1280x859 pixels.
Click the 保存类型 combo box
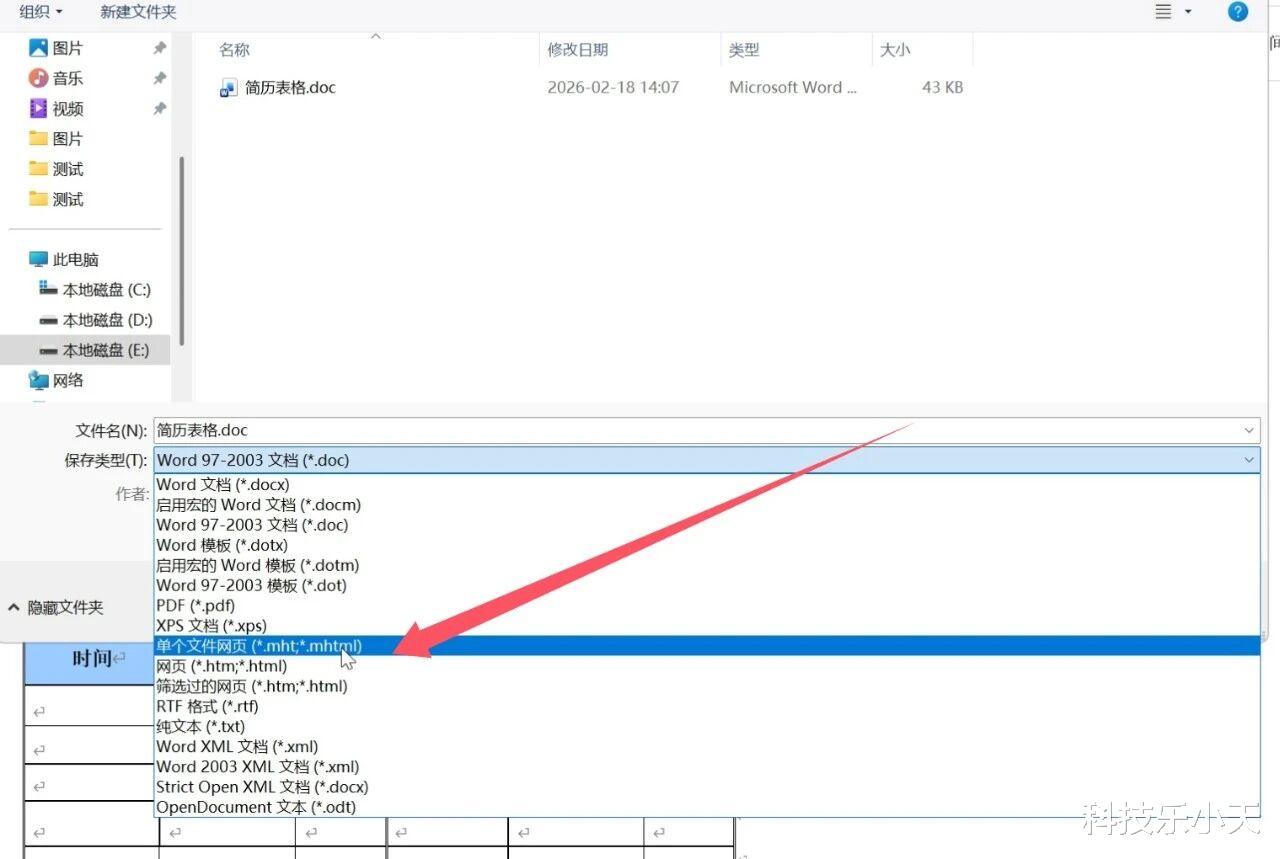pyautogui.click(x=707, y=460)
